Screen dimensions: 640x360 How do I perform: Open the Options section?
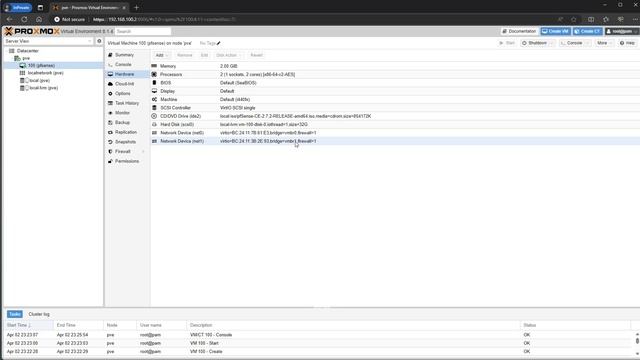[122, 93]
